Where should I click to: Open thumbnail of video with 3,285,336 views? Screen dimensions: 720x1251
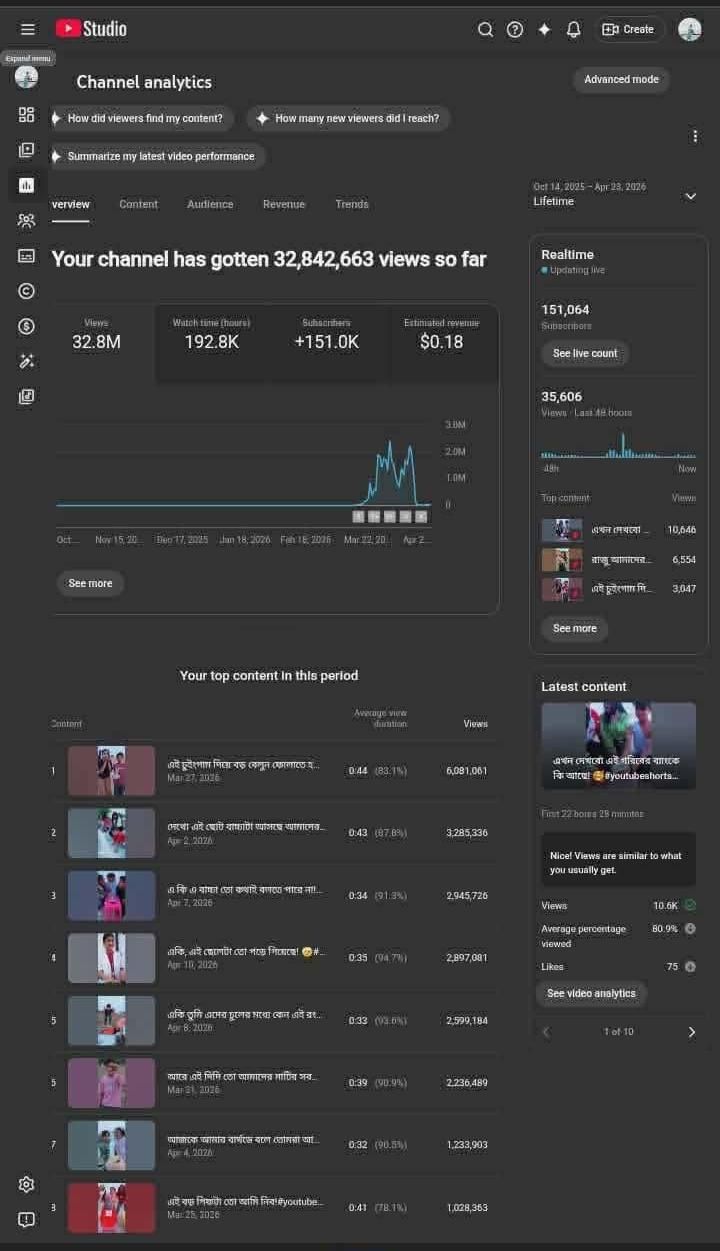pos(111,833)
